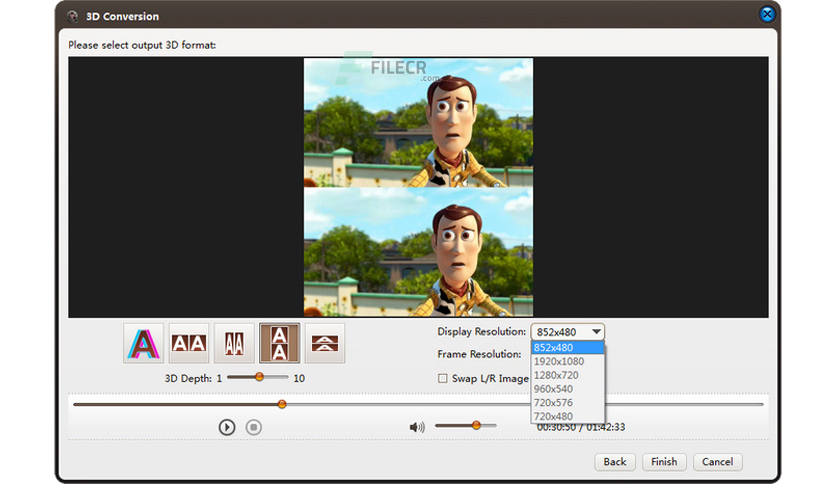Click the video seek bar handle
836x484 pixels.
(x=282, y=405)
